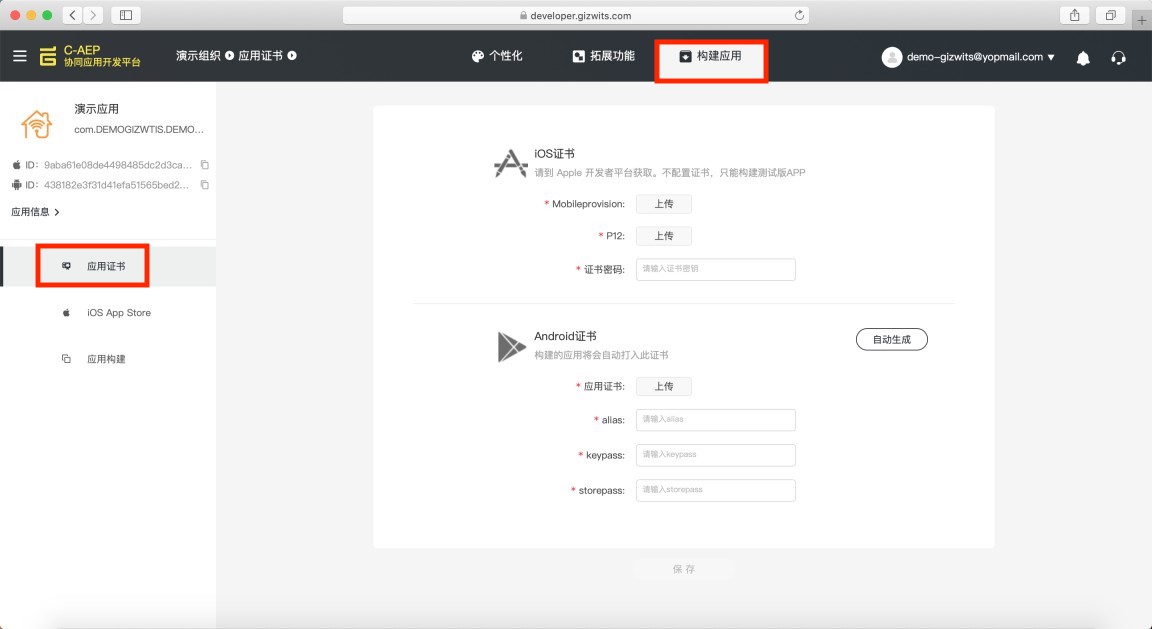Switch to 构建应用 in the top navigation
This screenshot has width=1152, height=629.
[x=710, y=57]
